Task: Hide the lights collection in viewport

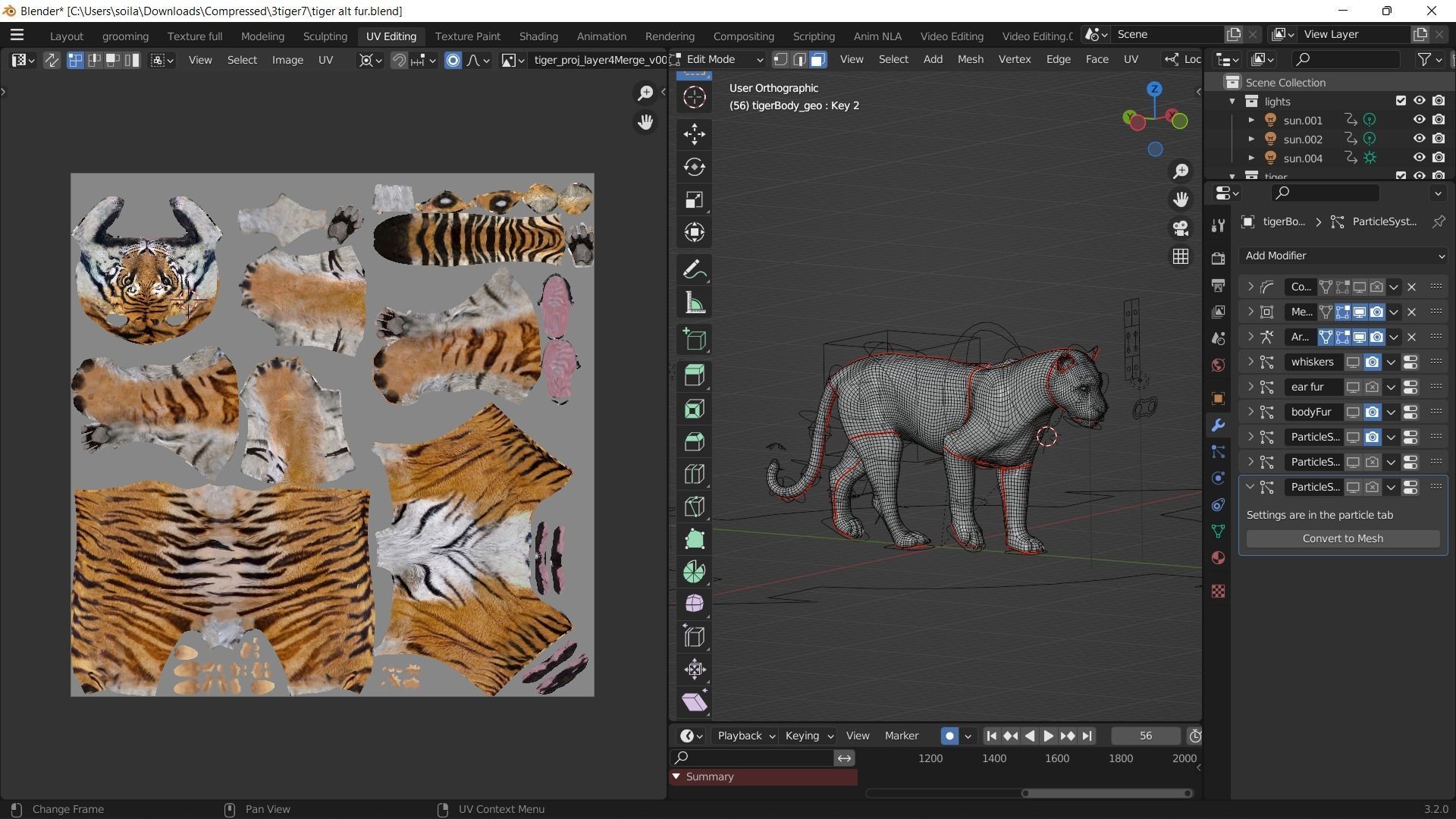Action: point(1419,101)
